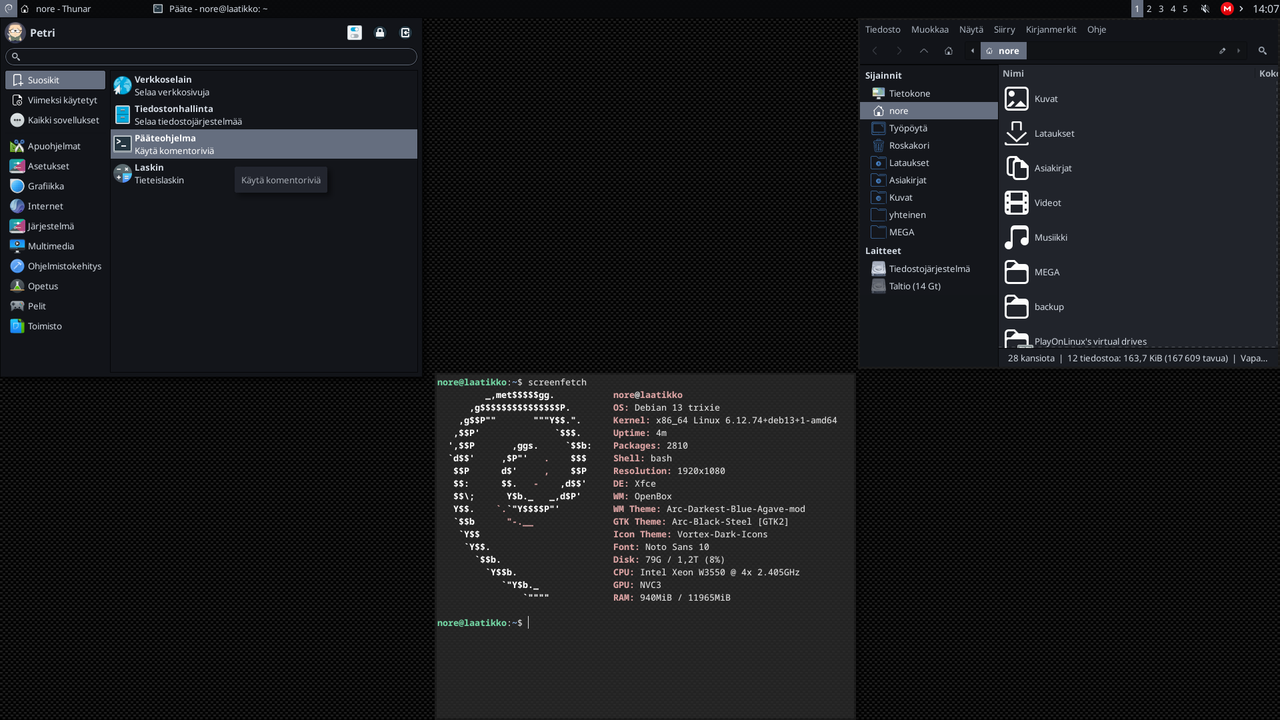Open the Ohjelmistokehitys category
This screenshot has width=1280, height=720.
click(55, 266)
